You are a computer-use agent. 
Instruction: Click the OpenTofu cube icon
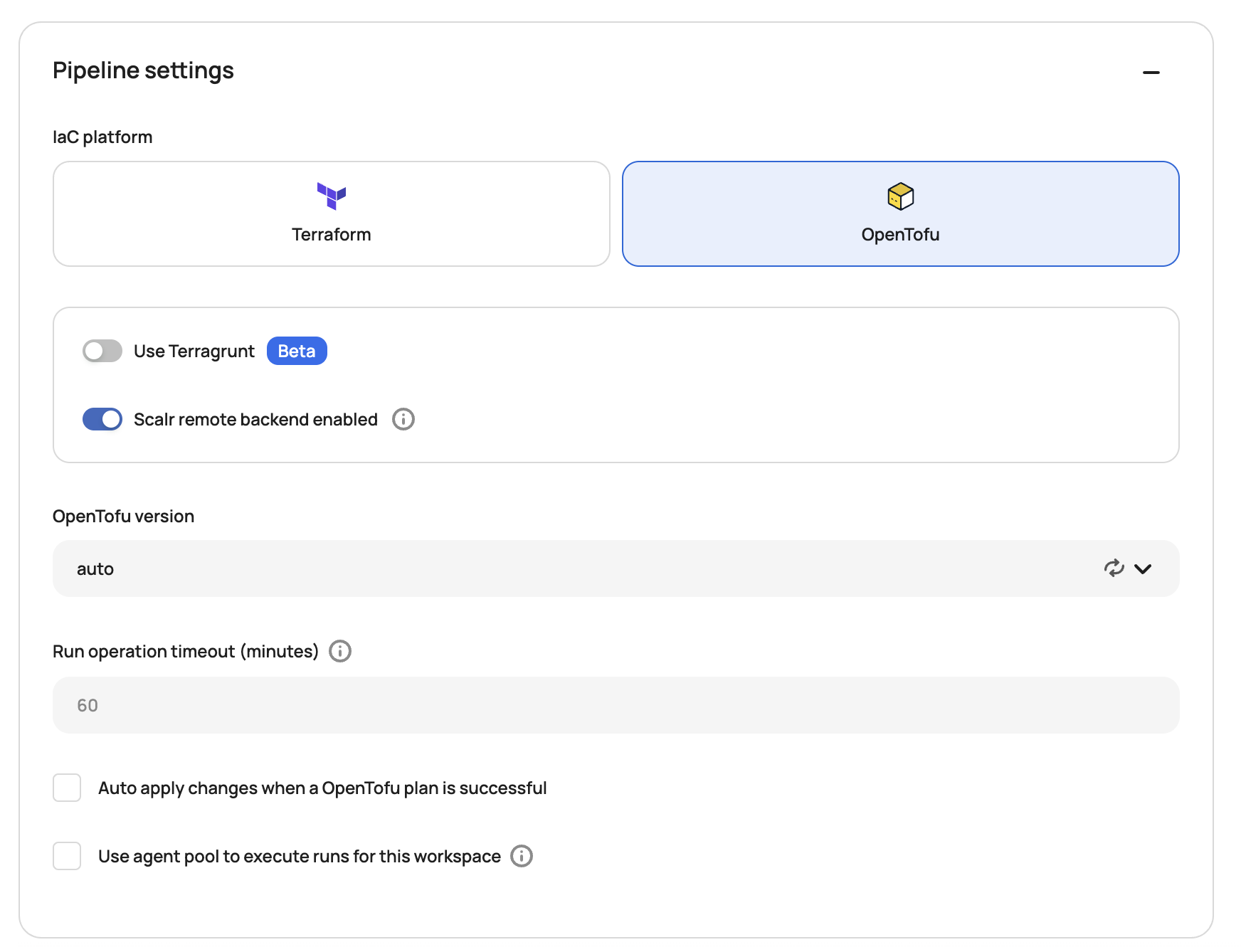(x=900, y=196)
